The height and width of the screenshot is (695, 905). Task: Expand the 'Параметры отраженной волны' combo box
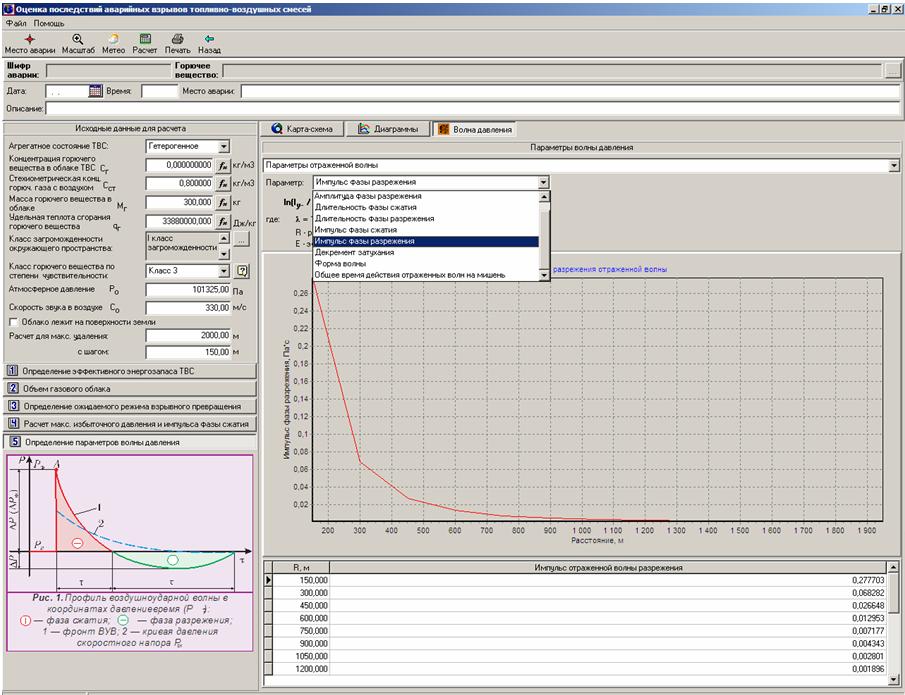(893, 165)
